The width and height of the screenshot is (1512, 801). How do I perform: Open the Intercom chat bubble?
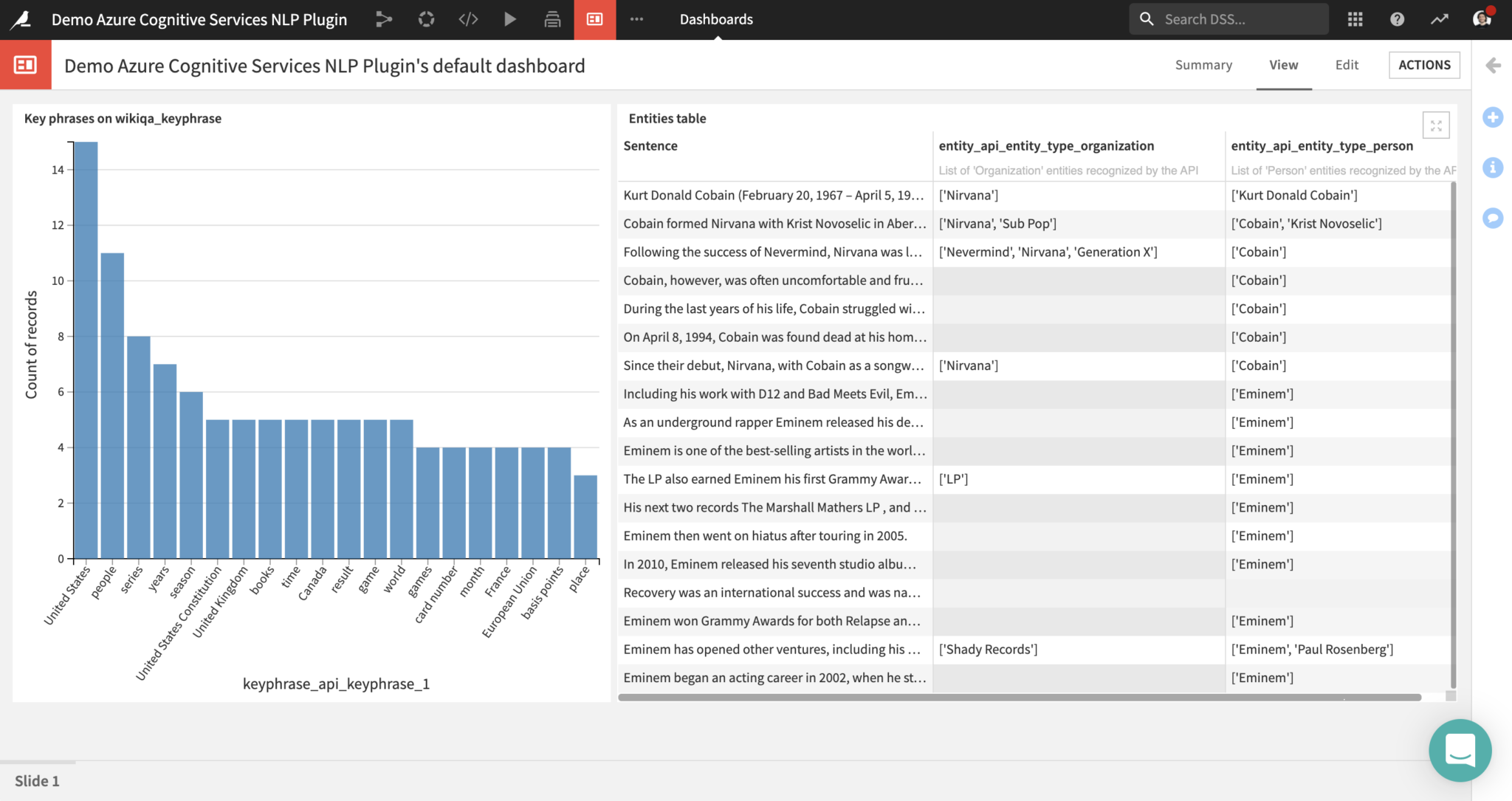coord(1460,750)
